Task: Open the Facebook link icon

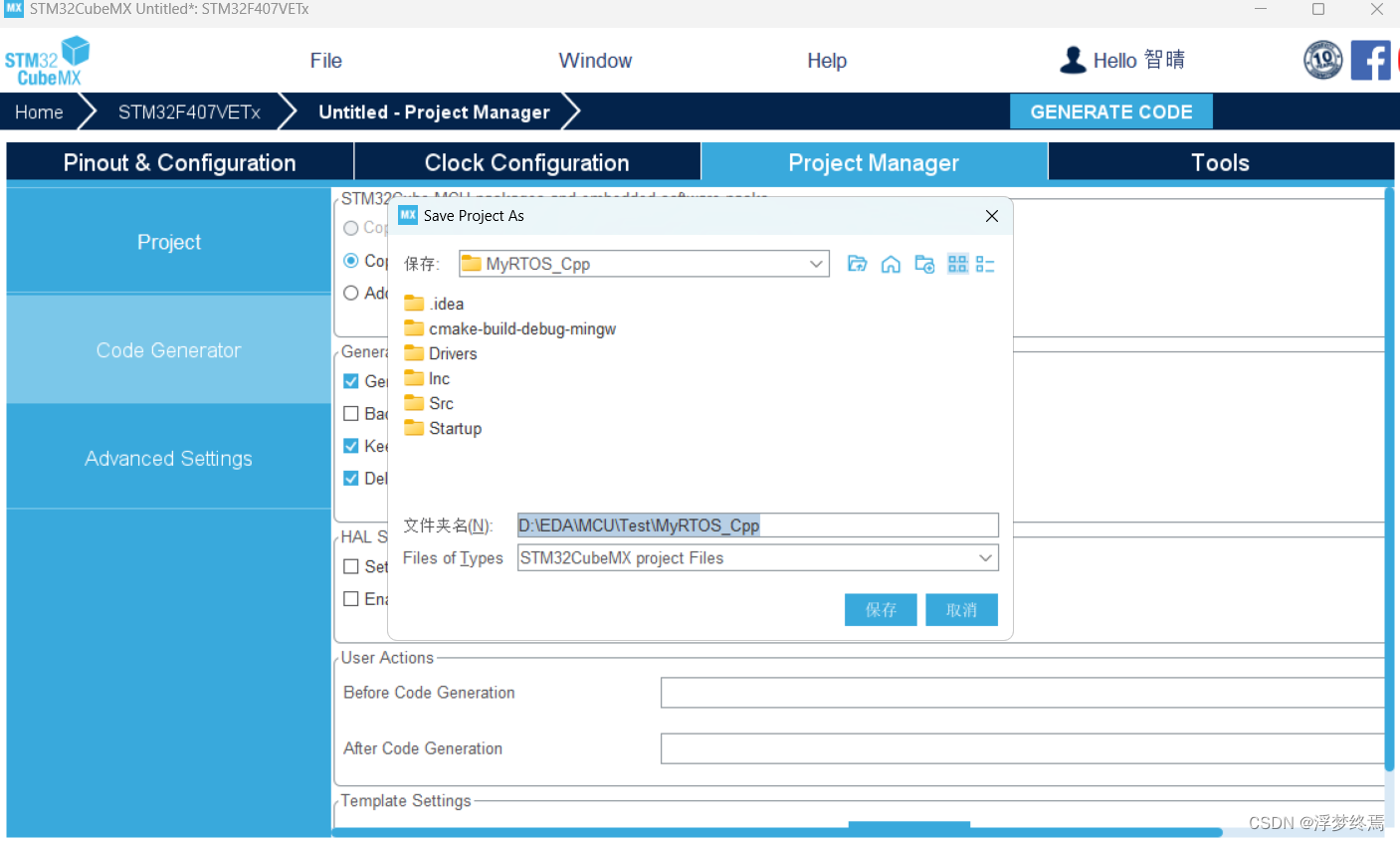Action: [x=1370, y=60]
